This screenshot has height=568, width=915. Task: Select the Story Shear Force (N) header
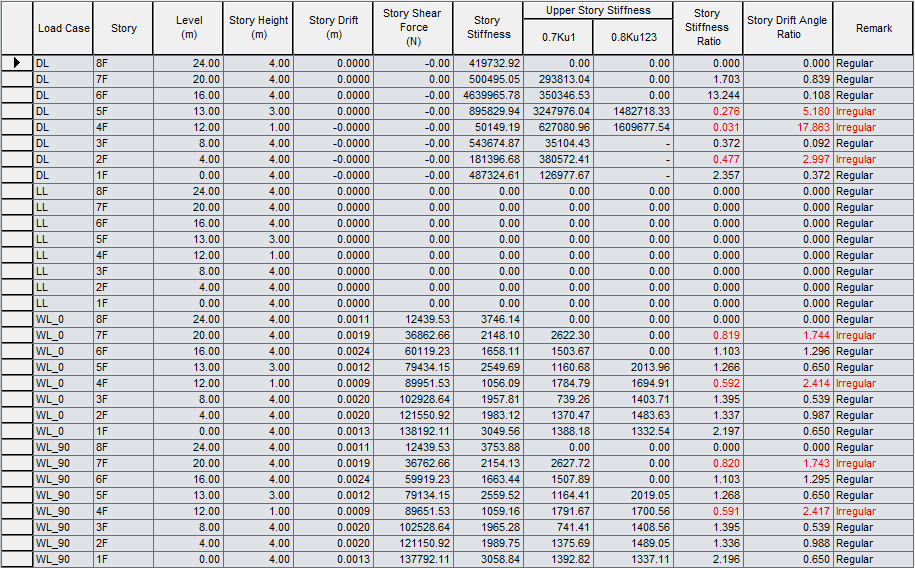[x=413, y=28]
